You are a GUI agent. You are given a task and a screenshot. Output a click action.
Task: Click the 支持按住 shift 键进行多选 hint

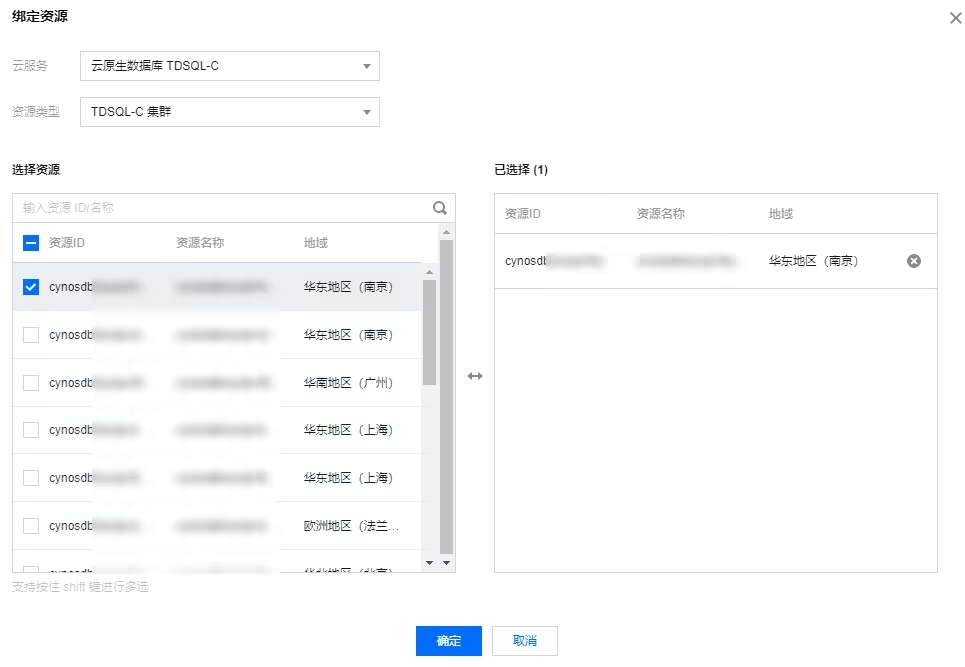(x=81, y=587)
